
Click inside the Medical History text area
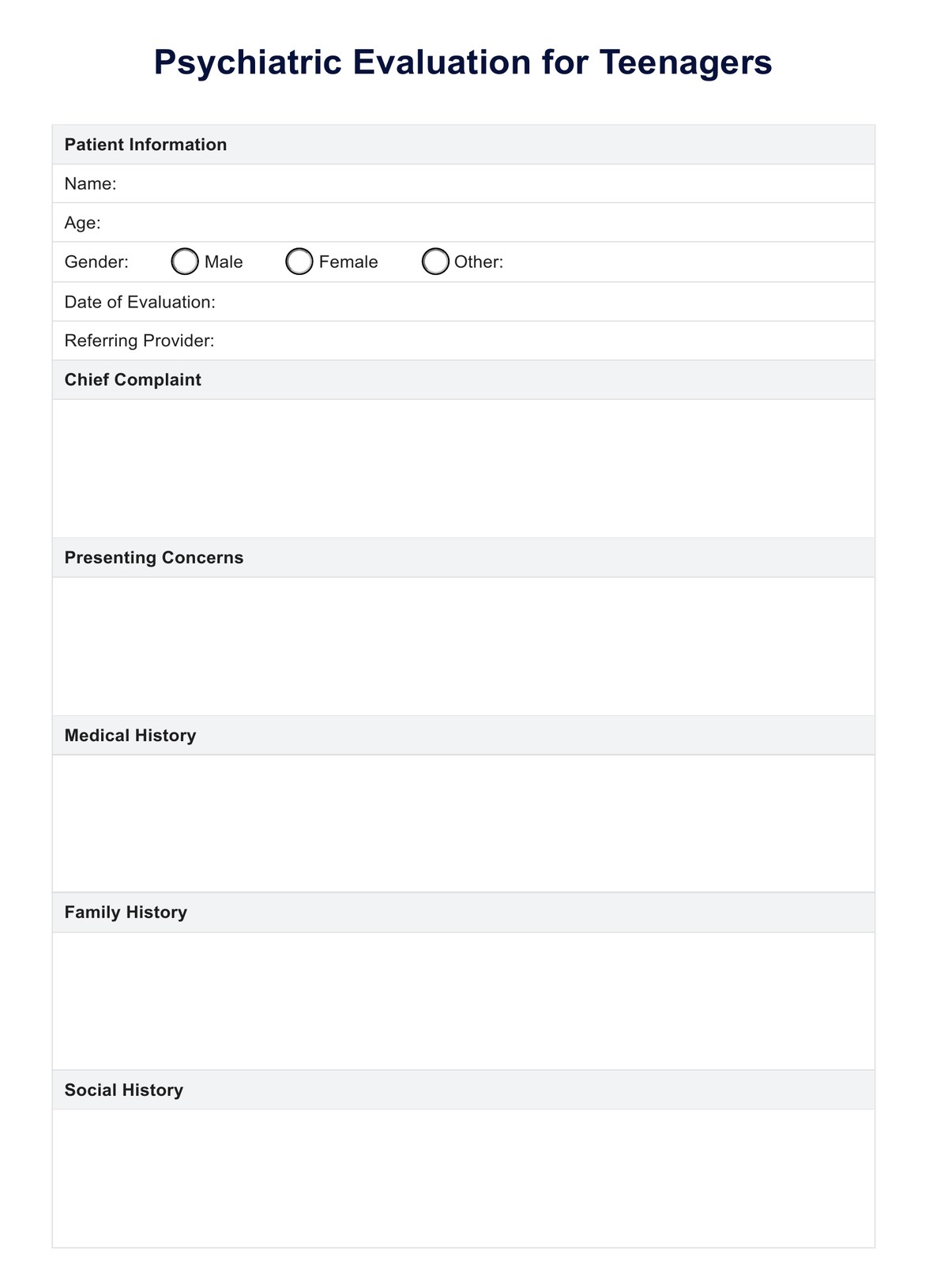click(x=464, y=823)
